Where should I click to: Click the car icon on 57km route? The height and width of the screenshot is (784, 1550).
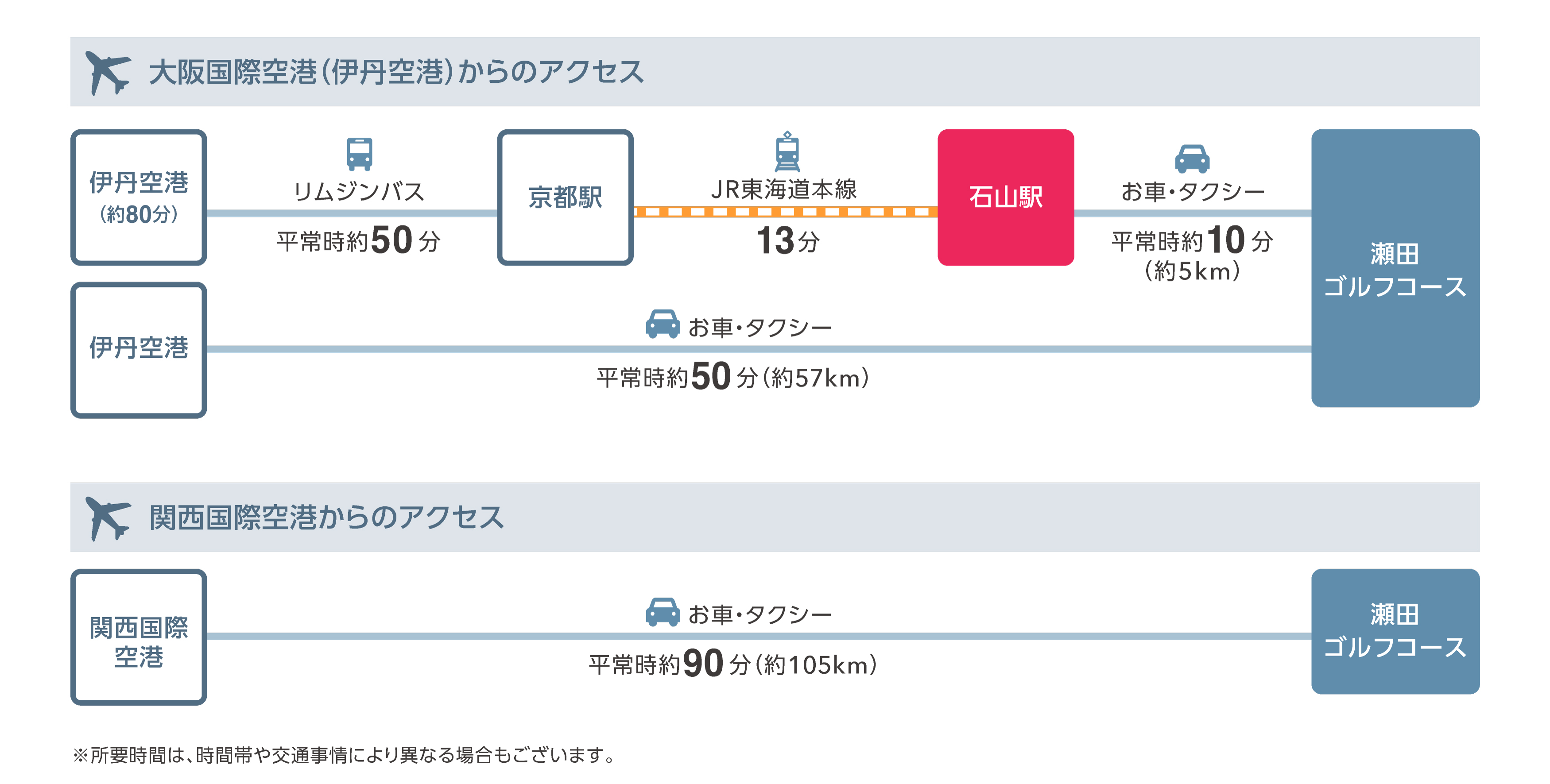click(663, 324)
